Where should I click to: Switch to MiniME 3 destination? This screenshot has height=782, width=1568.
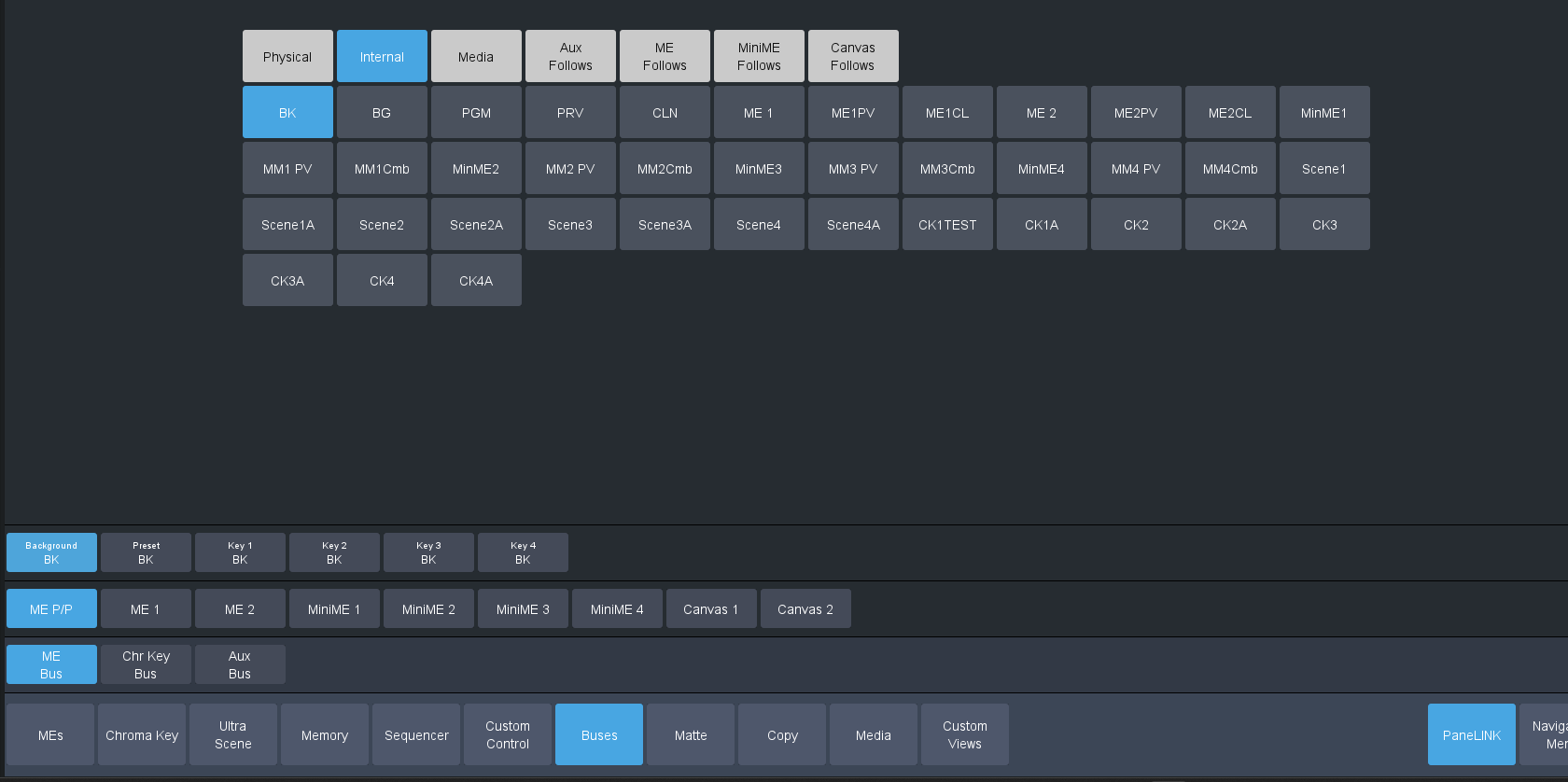[523, 608]
